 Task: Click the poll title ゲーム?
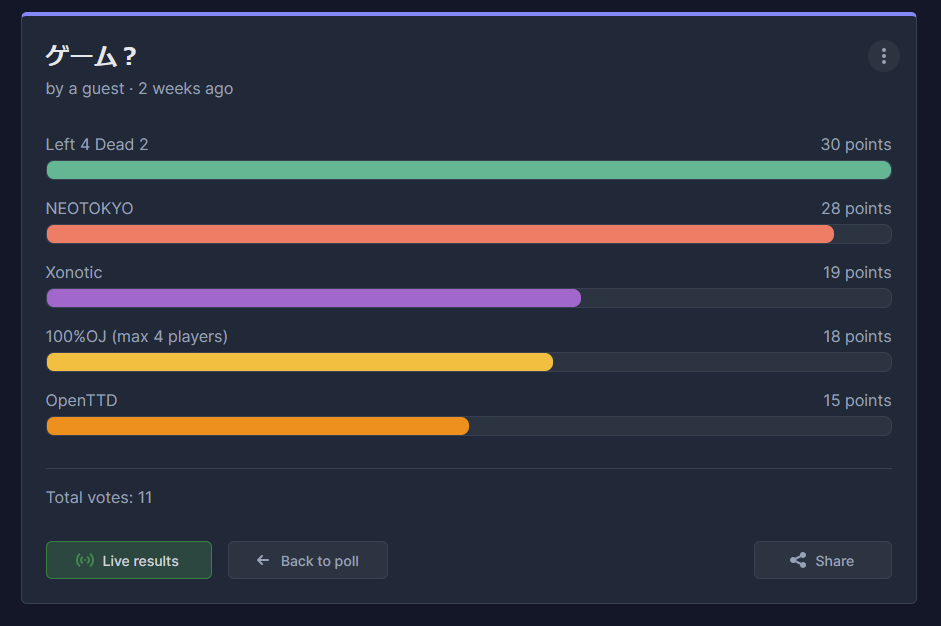pos(91,57)
